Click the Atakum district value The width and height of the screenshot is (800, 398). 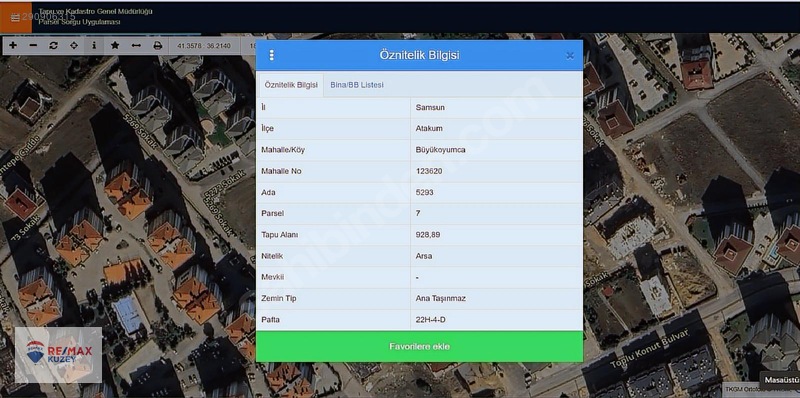(x=496, y=129)
